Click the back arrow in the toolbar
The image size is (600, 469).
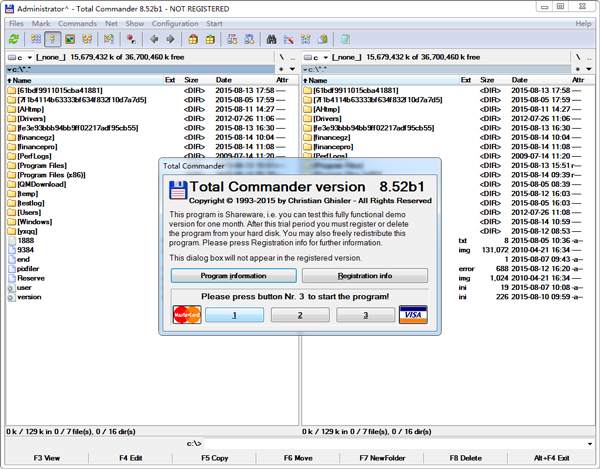point(154,40)
